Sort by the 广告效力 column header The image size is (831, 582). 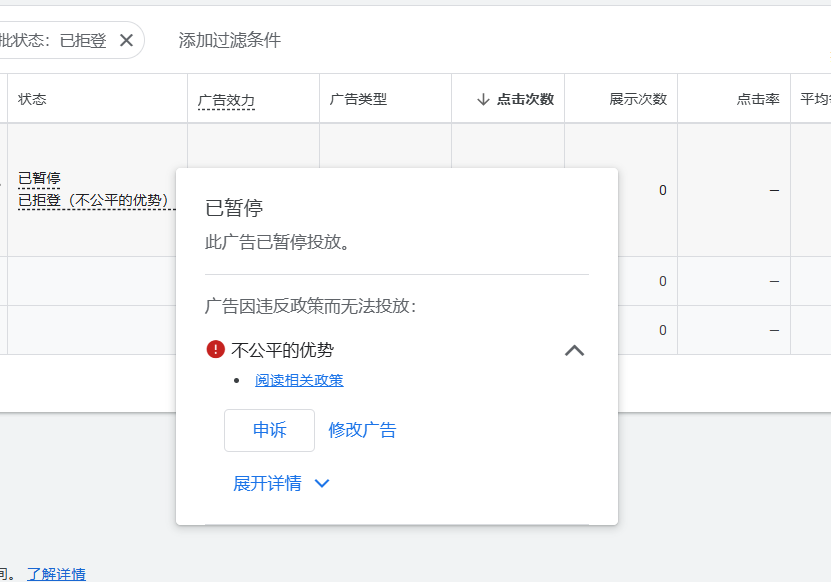click(226, 100)
